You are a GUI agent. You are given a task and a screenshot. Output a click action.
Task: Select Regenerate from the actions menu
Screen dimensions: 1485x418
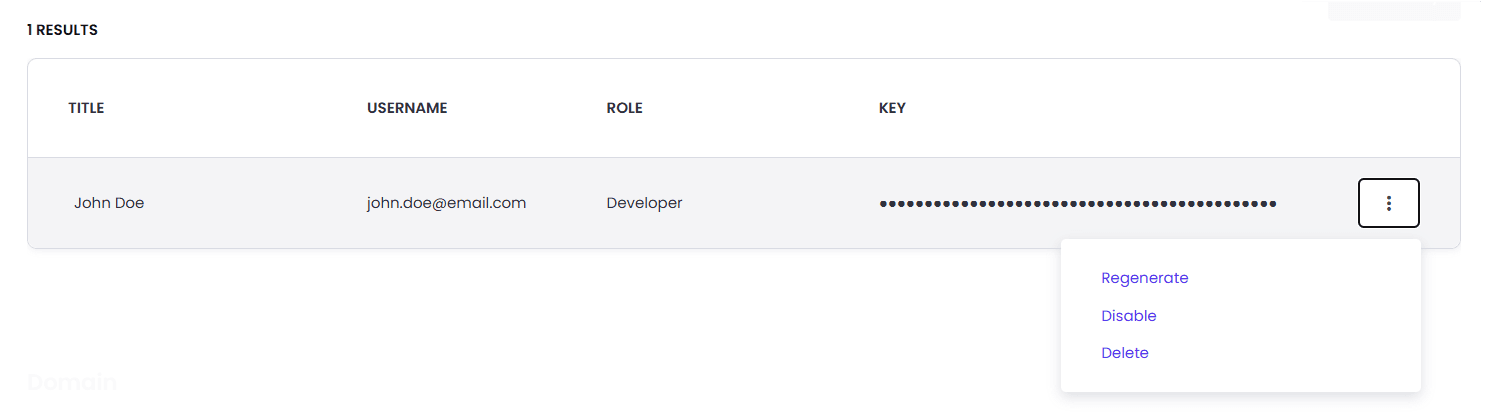click(x=1144, y=278)
